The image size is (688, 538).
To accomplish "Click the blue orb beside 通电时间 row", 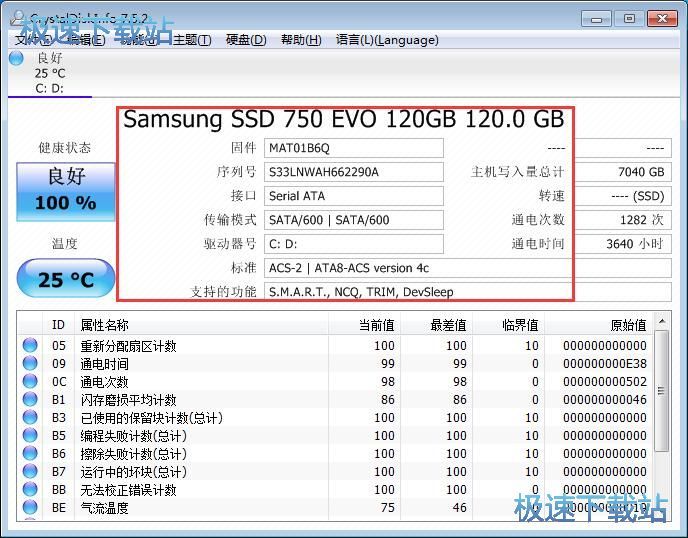I will 30,364.
